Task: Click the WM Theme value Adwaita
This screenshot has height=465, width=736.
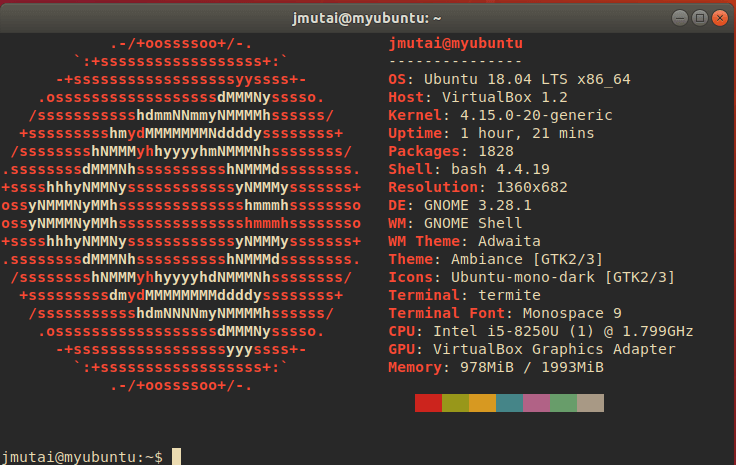Action: [509, 241]
